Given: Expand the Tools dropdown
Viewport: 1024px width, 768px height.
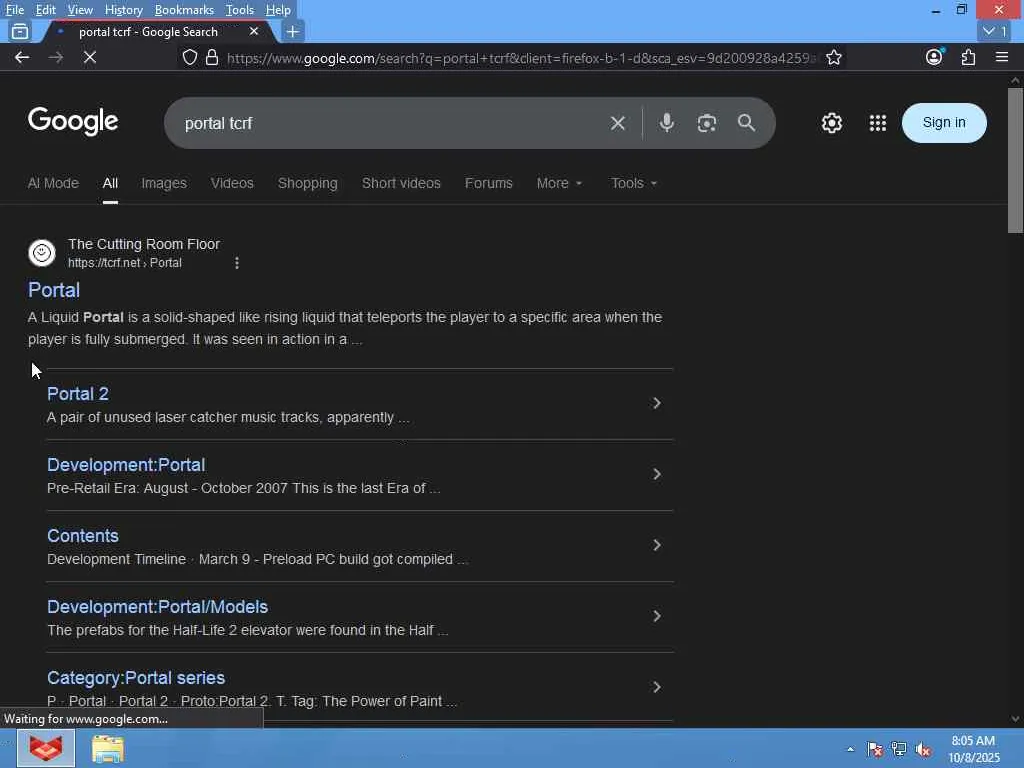Looking at the screenshot, I should click(633, 183).
